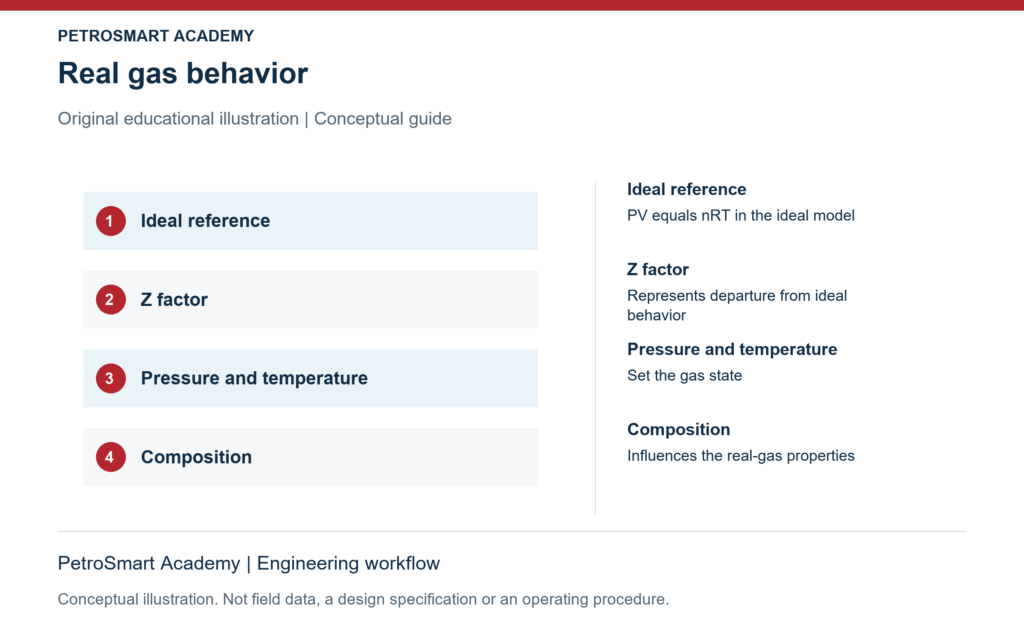Click the Z factor heading on right
Viewport: 1024px width, 640px height.
658,270
